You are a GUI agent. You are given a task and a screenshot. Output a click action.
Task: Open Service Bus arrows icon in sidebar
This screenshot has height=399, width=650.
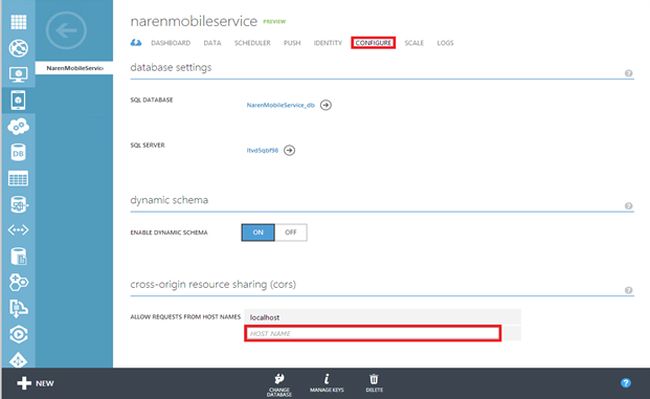[18, 230]
